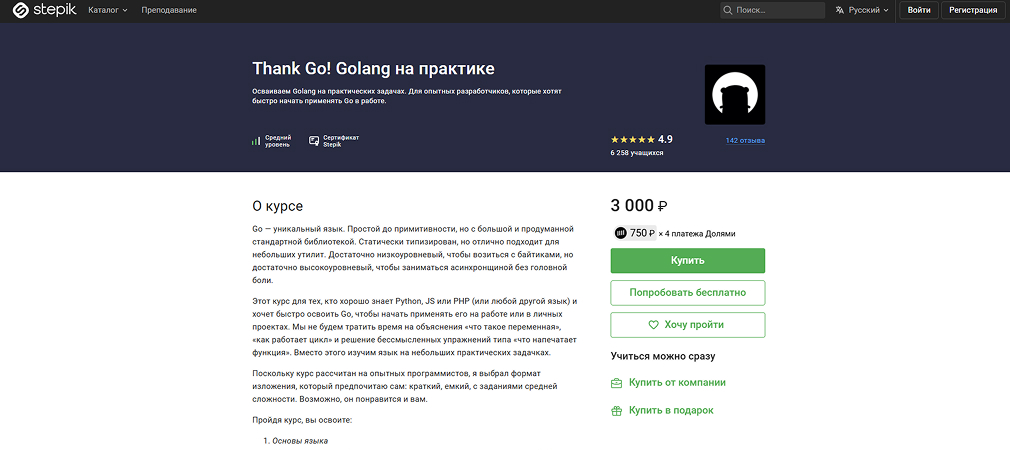Screen dimensions: 1010x450
Task: Click the Средний уровень bars icon
Action: (x=256, y=141)
